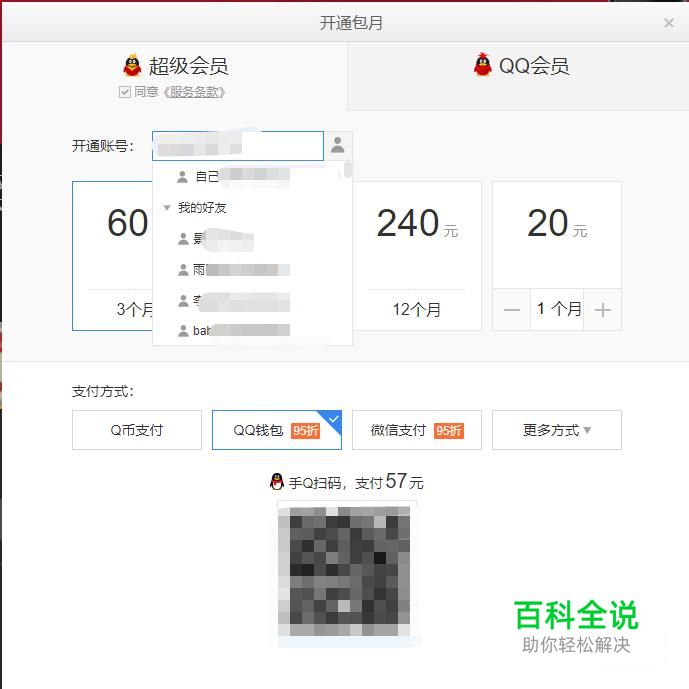This screenshot has width=689, height=689.
Task: Select the 20元 custom month plan
Action: tap(557, 235)
